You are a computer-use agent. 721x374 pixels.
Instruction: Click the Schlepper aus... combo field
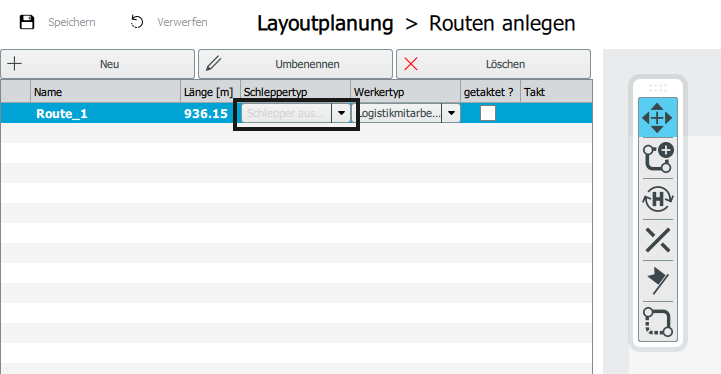[x=286, y=113]
